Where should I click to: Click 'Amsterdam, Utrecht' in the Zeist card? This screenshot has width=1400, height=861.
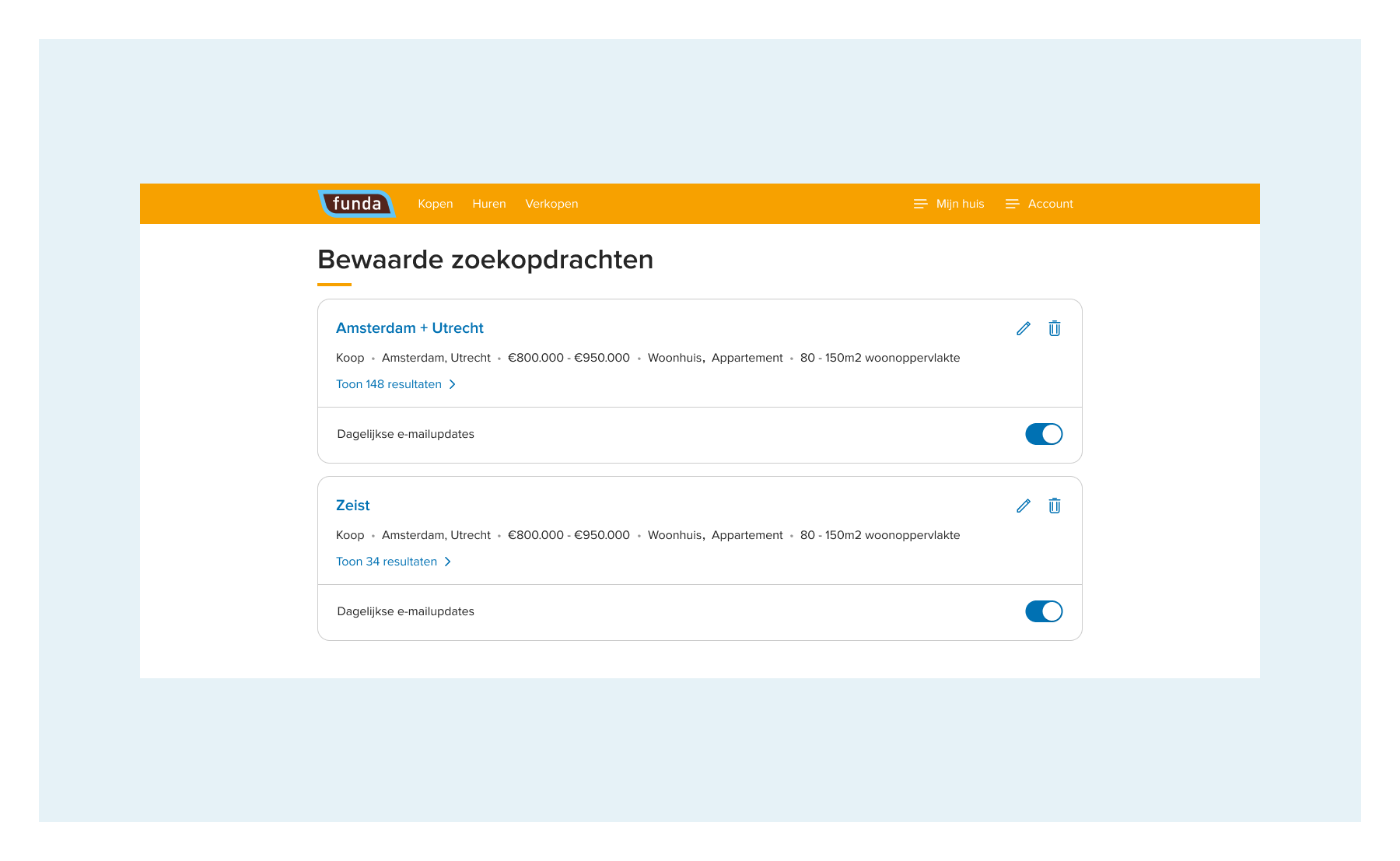436,535
